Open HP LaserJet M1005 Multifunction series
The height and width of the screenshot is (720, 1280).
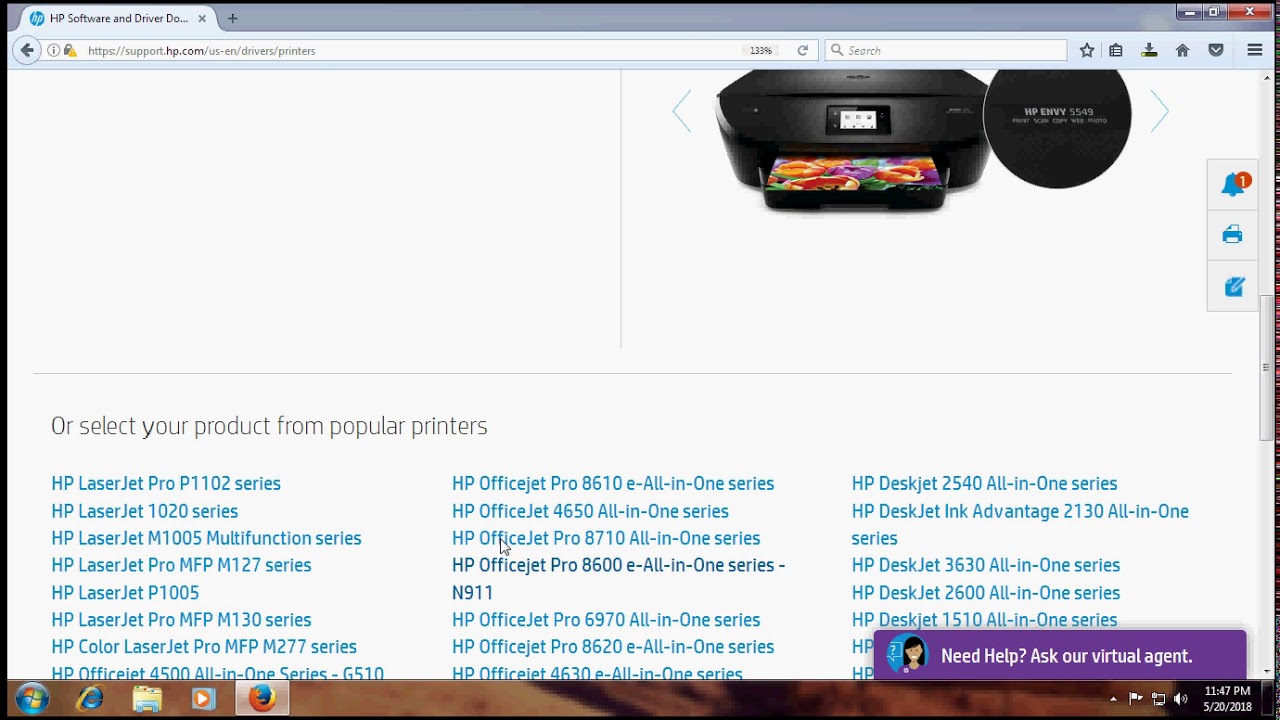[206, 538]
